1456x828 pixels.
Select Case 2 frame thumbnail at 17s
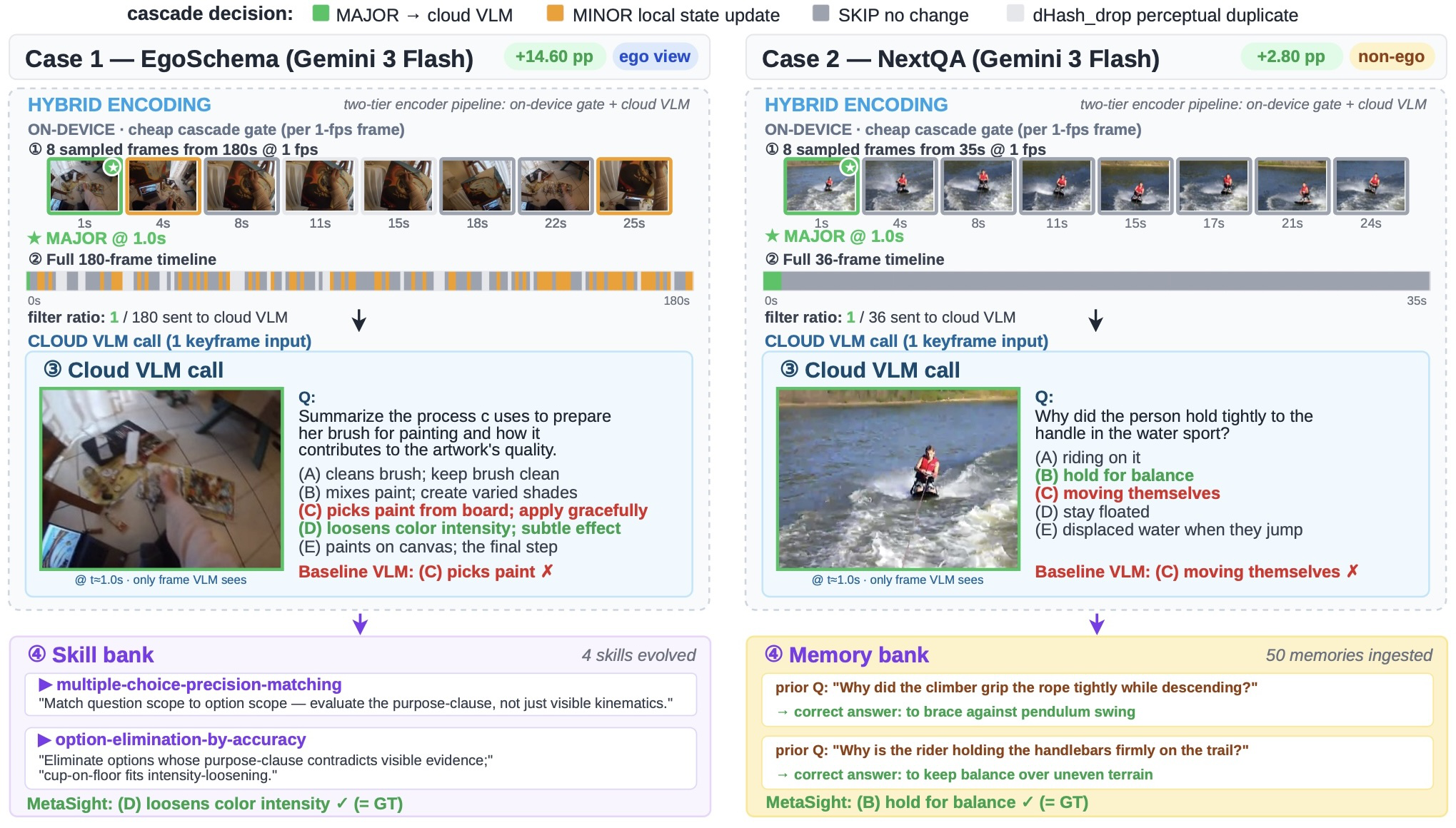1214,186
